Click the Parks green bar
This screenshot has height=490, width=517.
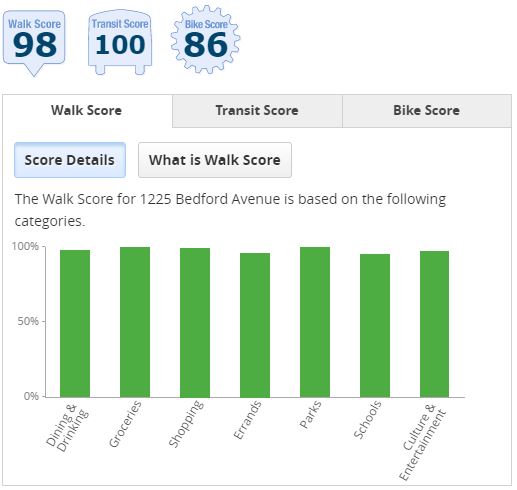point(315,322)
